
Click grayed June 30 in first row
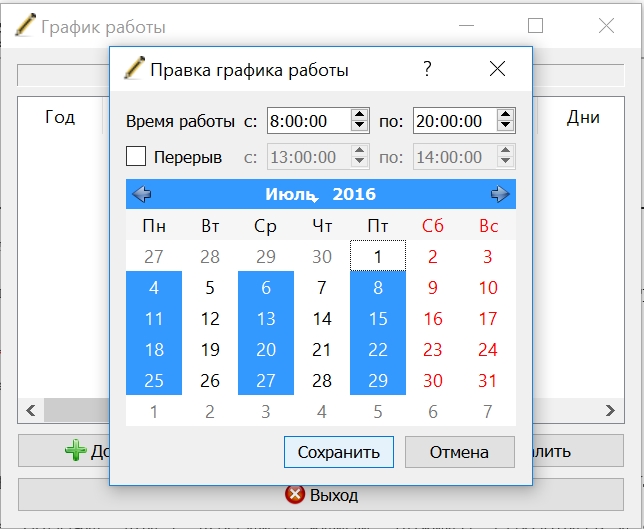(x=322, y=256)
